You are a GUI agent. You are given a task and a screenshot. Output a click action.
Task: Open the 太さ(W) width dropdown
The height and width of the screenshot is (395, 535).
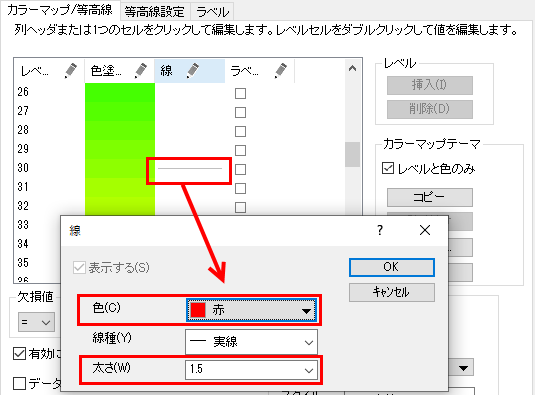coord(251,369)
